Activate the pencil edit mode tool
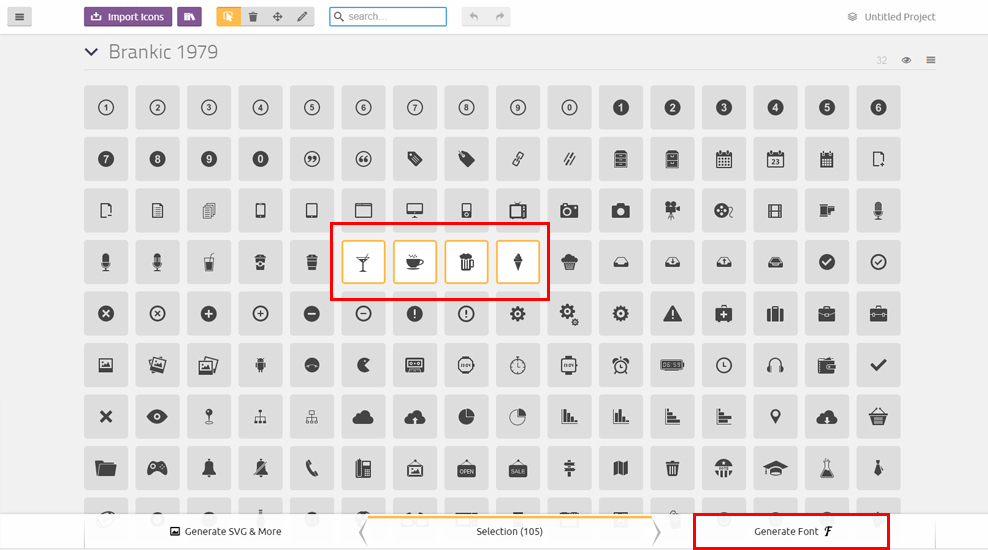The image size is (988, 550). tap(302, 17)
